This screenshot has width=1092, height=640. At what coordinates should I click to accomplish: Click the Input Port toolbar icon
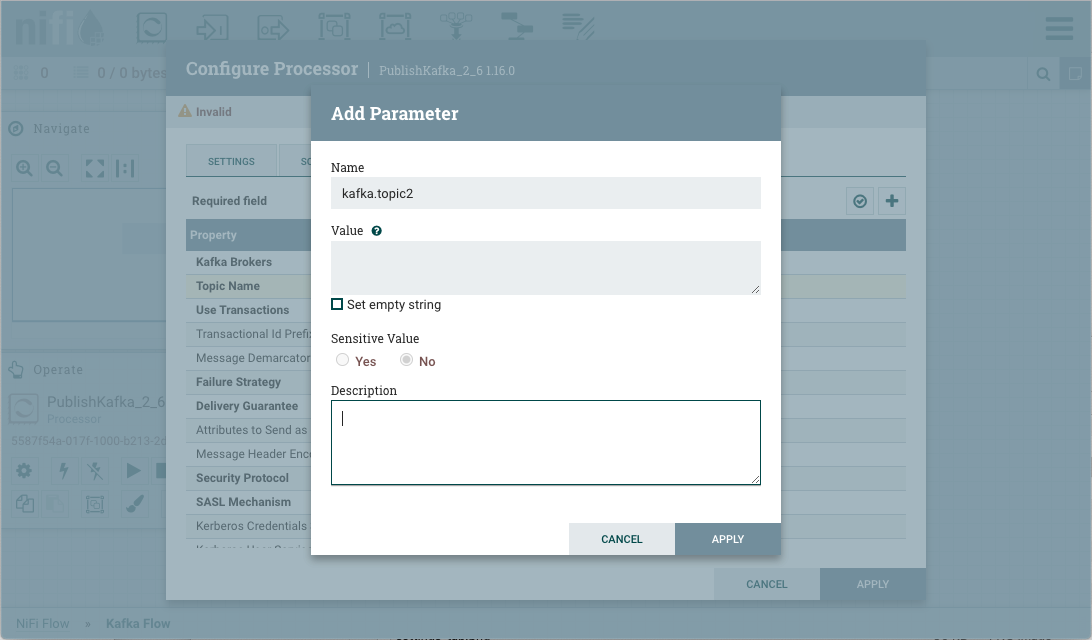click(x=212, y=28)
